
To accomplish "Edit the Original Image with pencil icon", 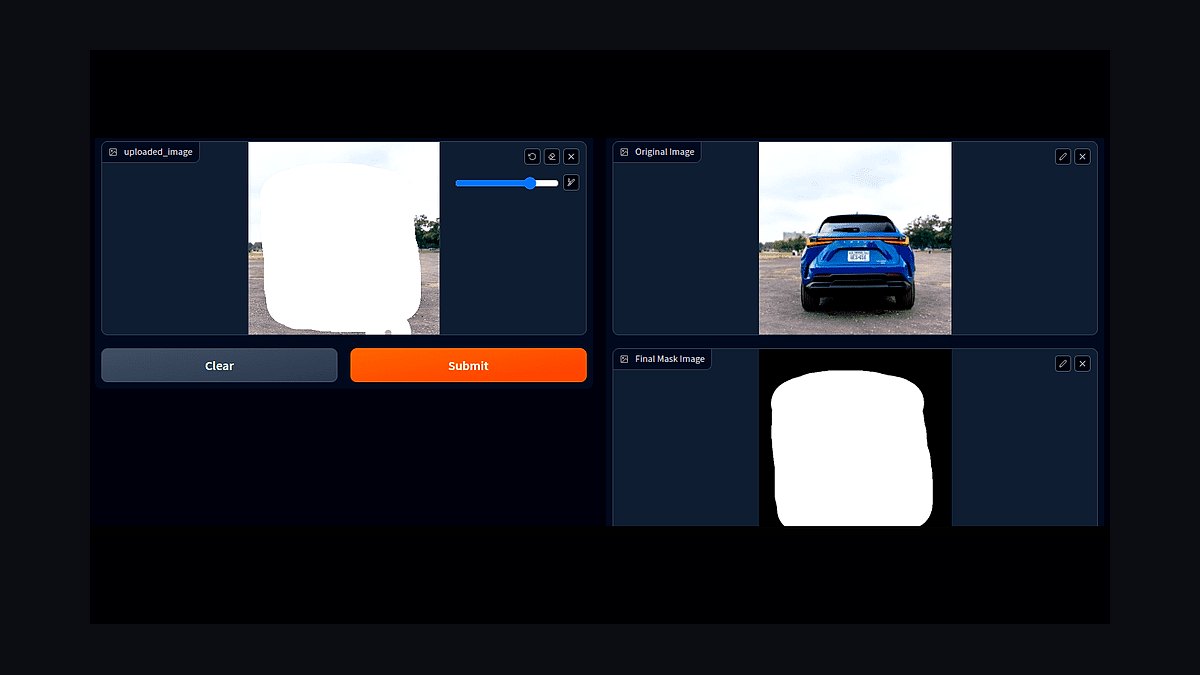I will coord(1063,156).
